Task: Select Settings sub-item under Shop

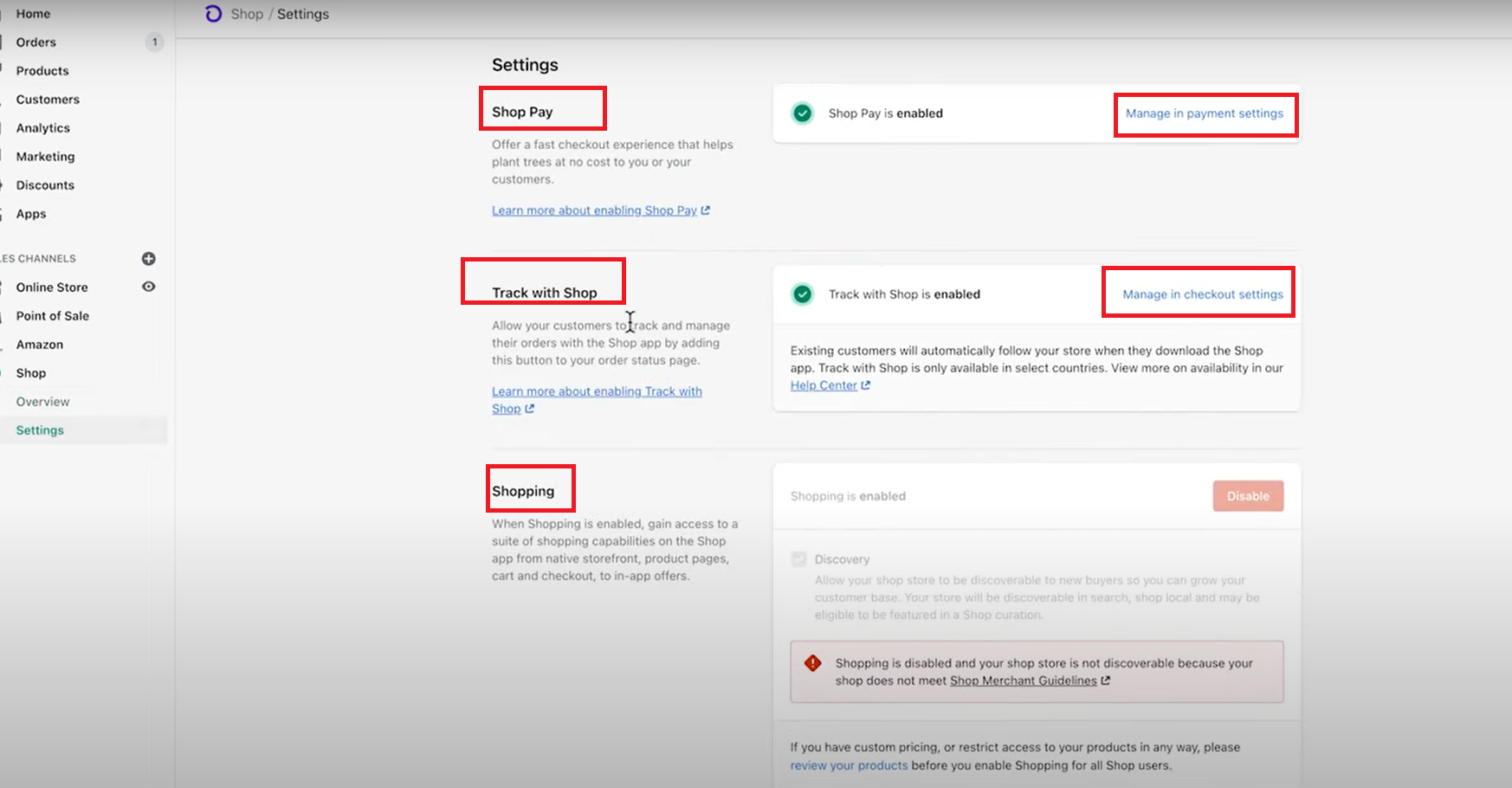Action: (x=40, y=430)
